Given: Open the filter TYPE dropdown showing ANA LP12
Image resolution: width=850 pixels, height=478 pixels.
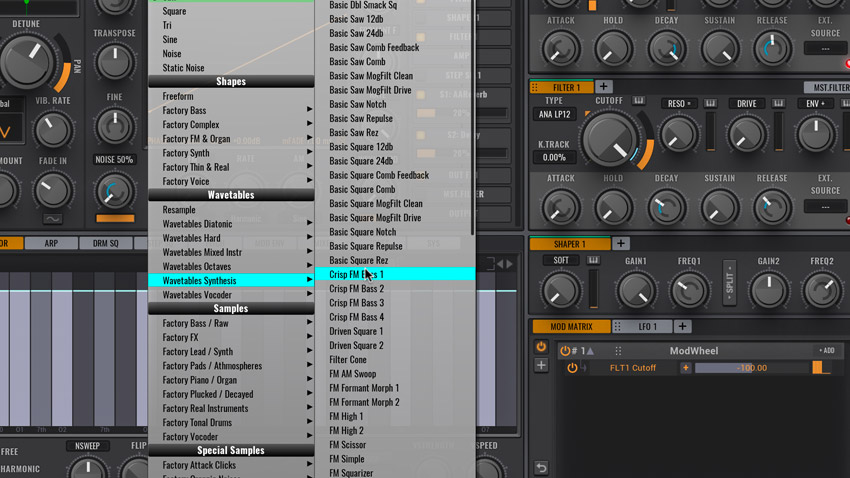Looking at the screenshot, I should 554,114.
